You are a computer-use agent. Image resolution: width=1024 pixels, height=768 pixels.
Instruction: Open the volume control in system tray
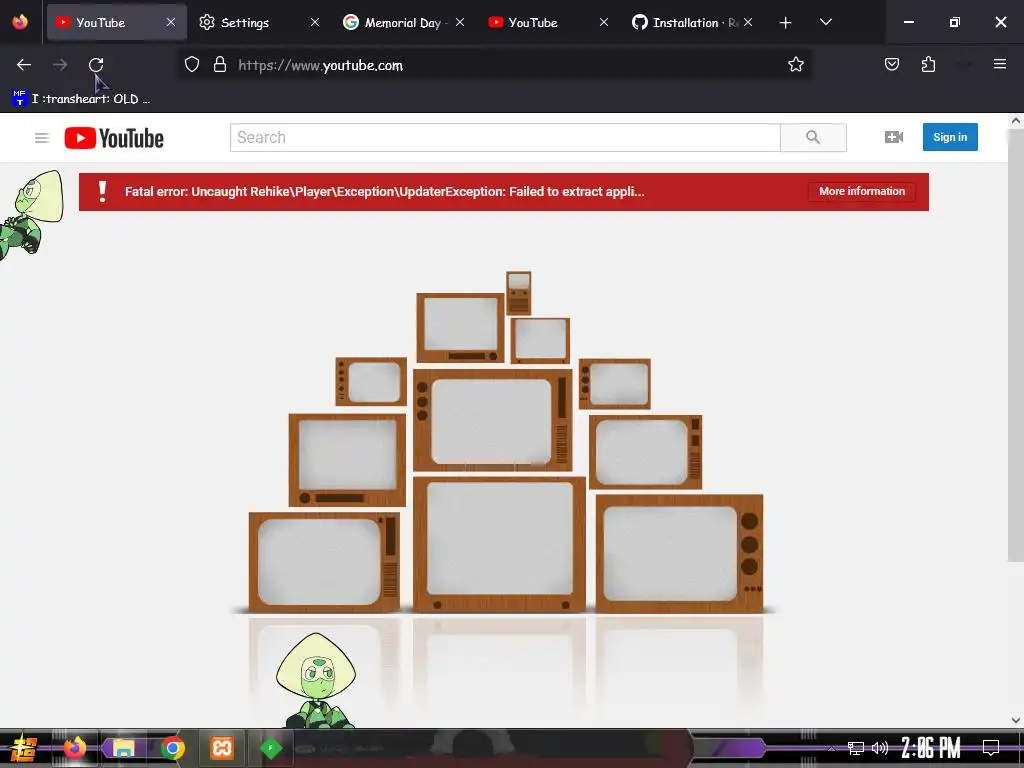[x=880, y=748]
